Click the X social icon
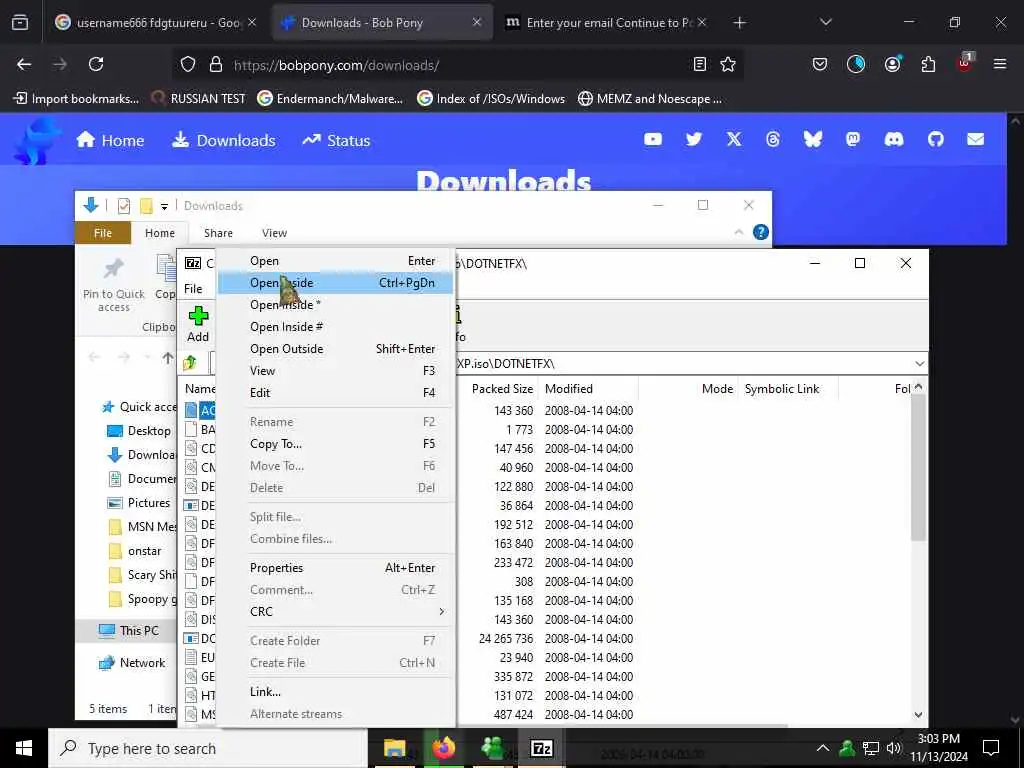Viewport: 1024px width, 768px height. pyautogui.click(x=734, y=139)
